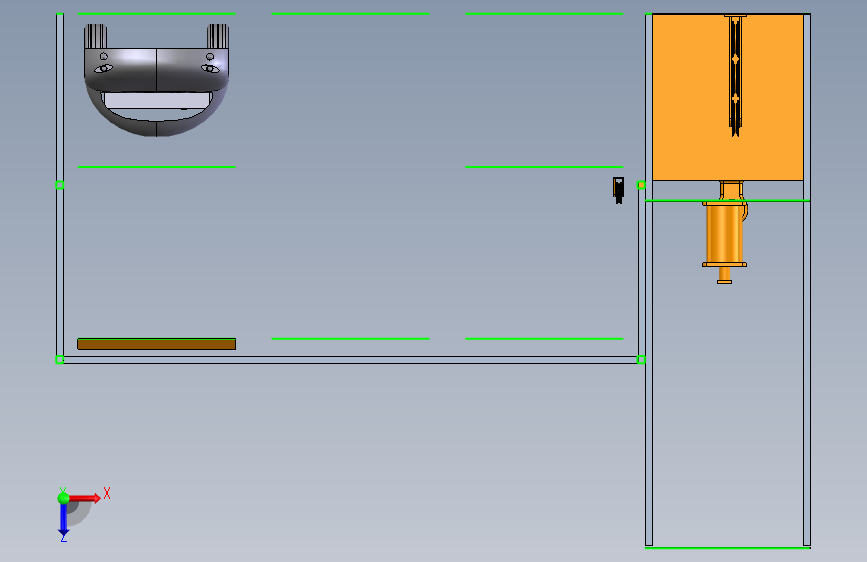Select the long horizontal bottom frame beam
Image resolution: width=867 pixels, height=562 pixels.
(x=351, y=360)
